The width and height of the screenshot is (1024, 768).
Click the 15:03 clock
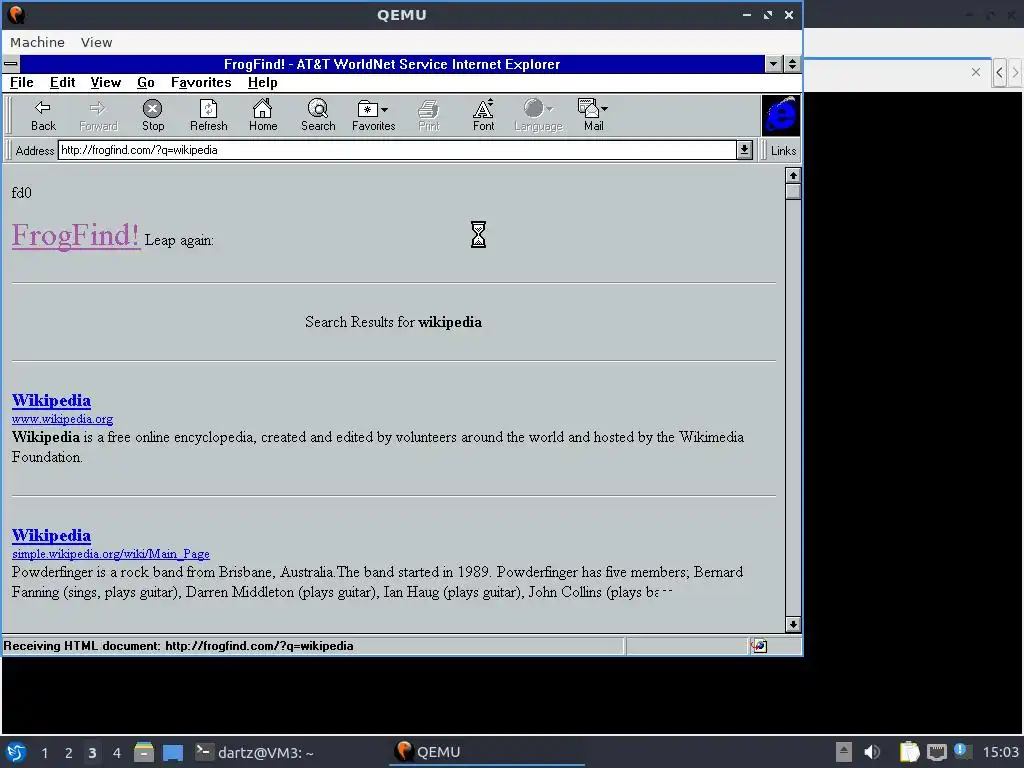pyautogui.click(x=1000, y=752)
